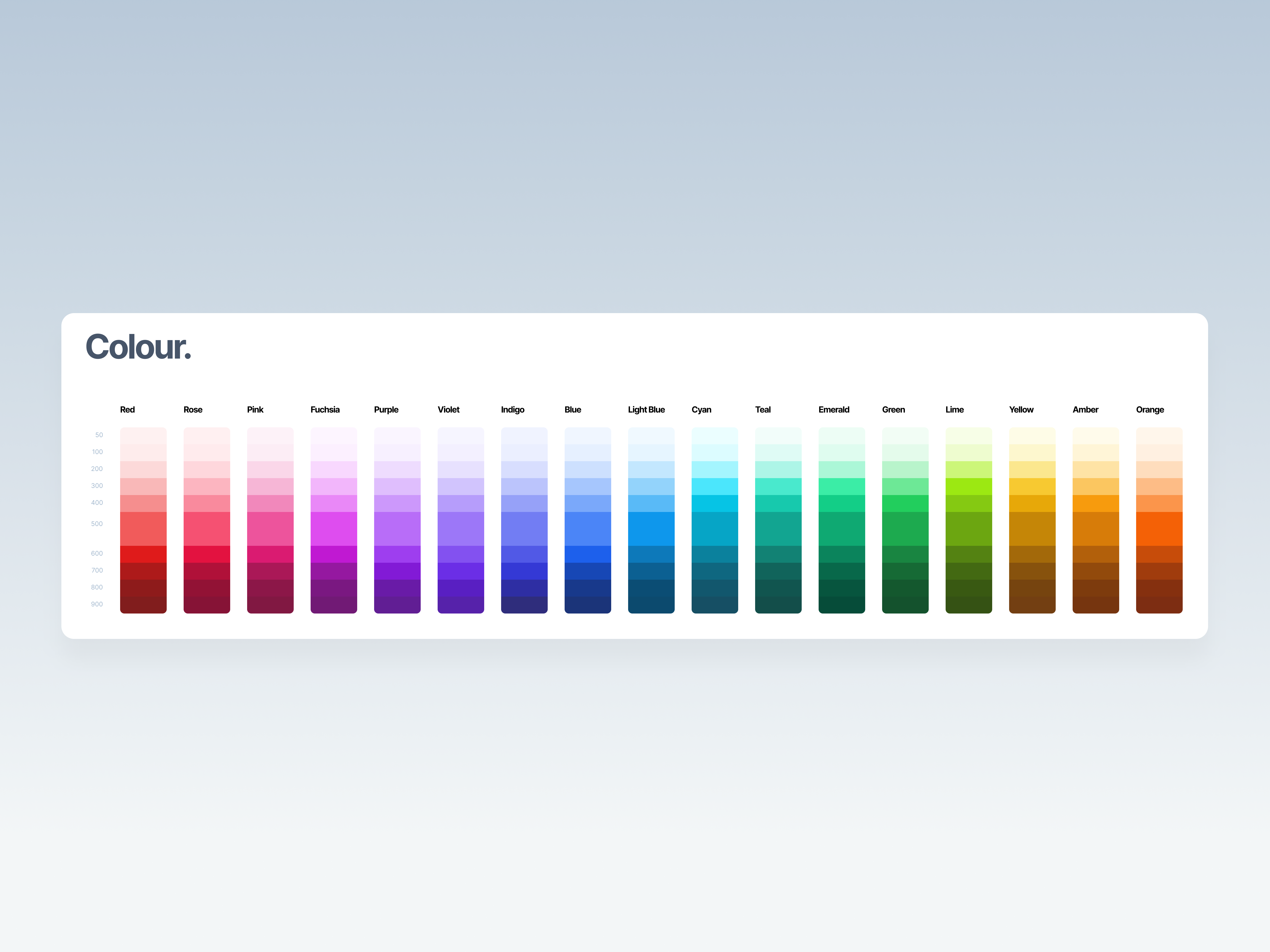Screen dimensions: 1270x952
Task: Click the Teal 50 lightest swatch
Action: coord(778,436)
